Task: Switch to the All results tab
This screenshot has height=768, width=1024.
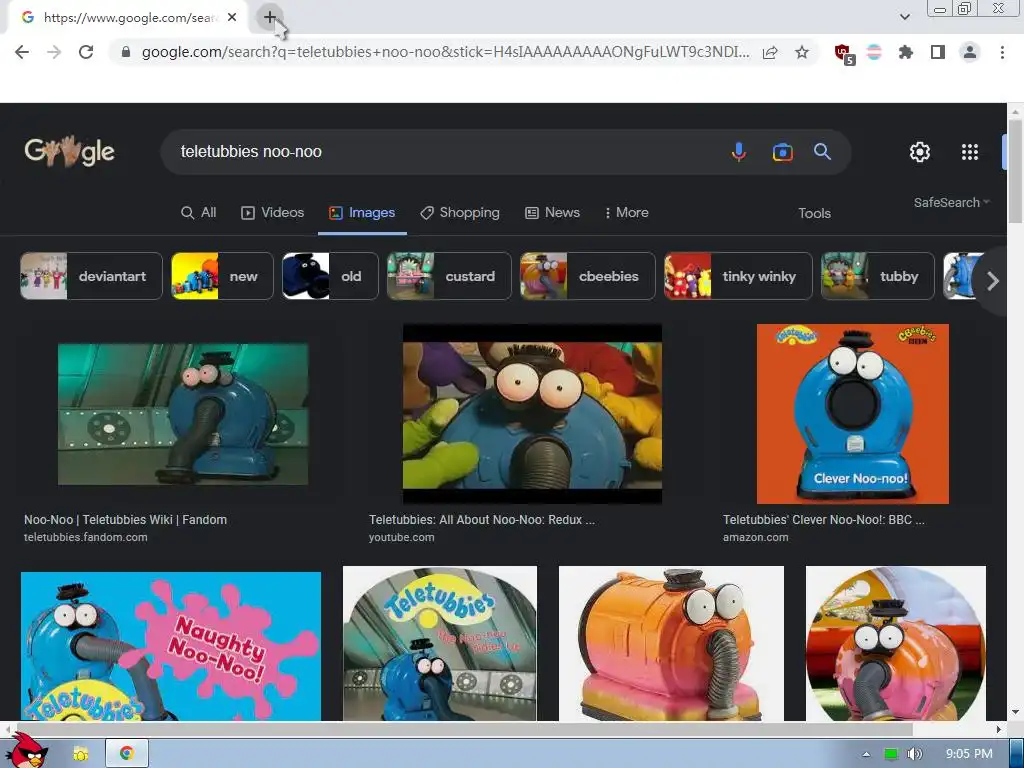Action: [199, 213]
